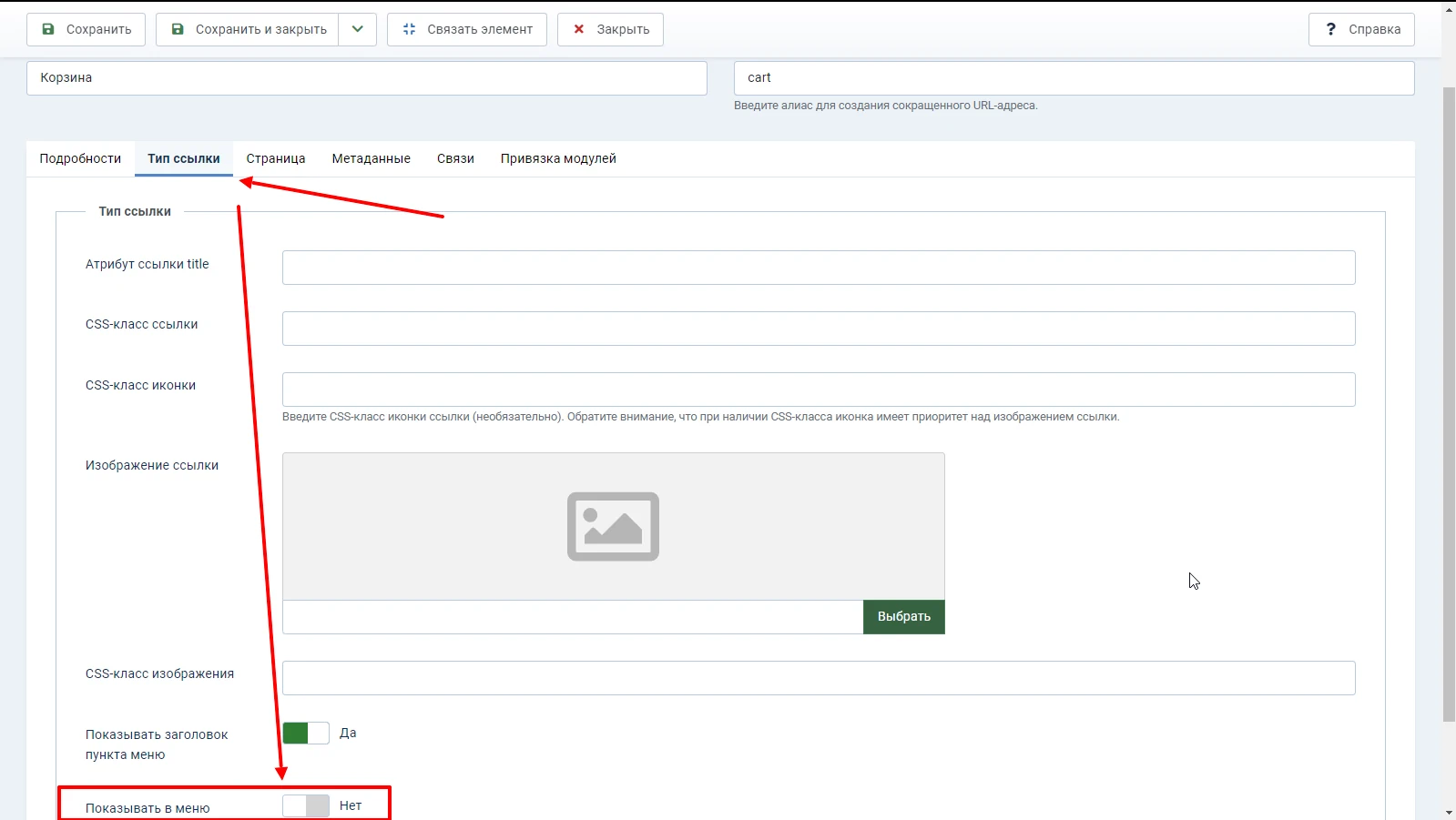The width and height of the screenshot is (1456, 820).
Task: Click the CSS-класс ссылки input field
Action: click(819, 329)
